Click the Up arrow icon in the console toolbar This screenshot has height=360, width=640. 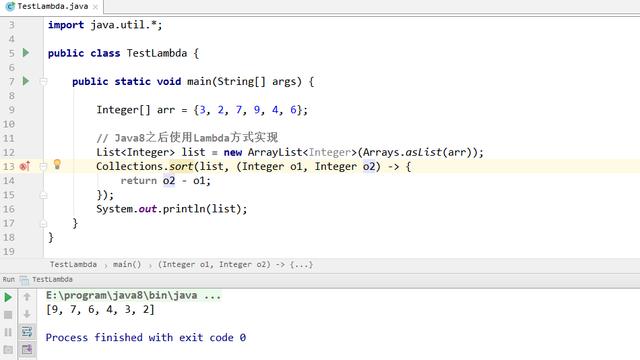(27, 297)
